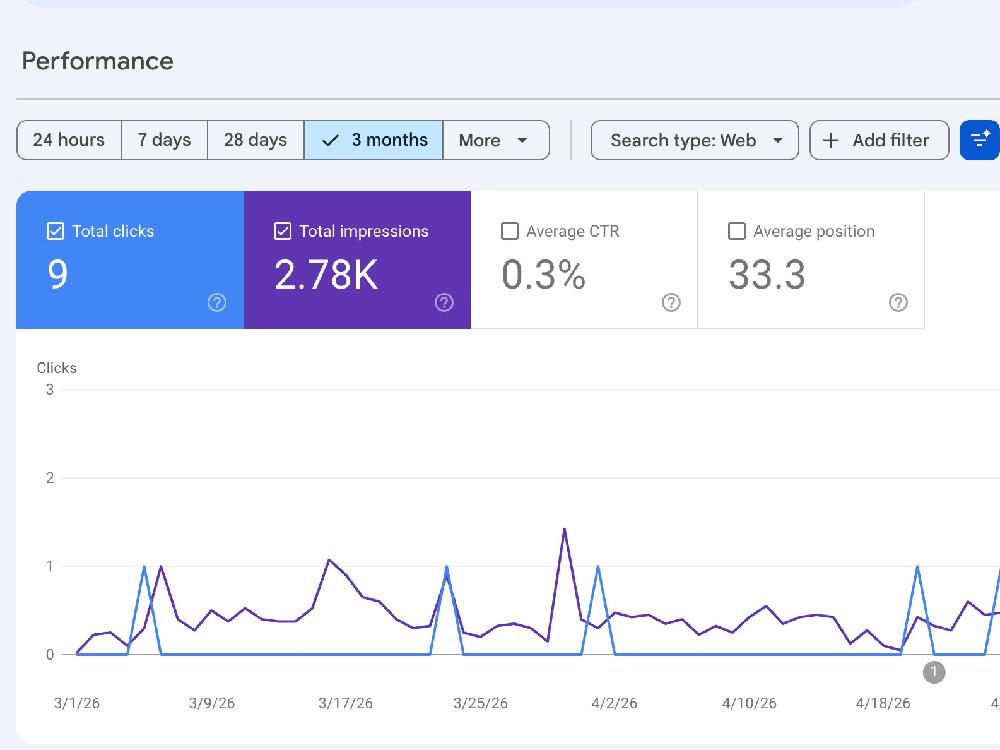Enable the Average CTR checkbox

[x=510, y=231]
